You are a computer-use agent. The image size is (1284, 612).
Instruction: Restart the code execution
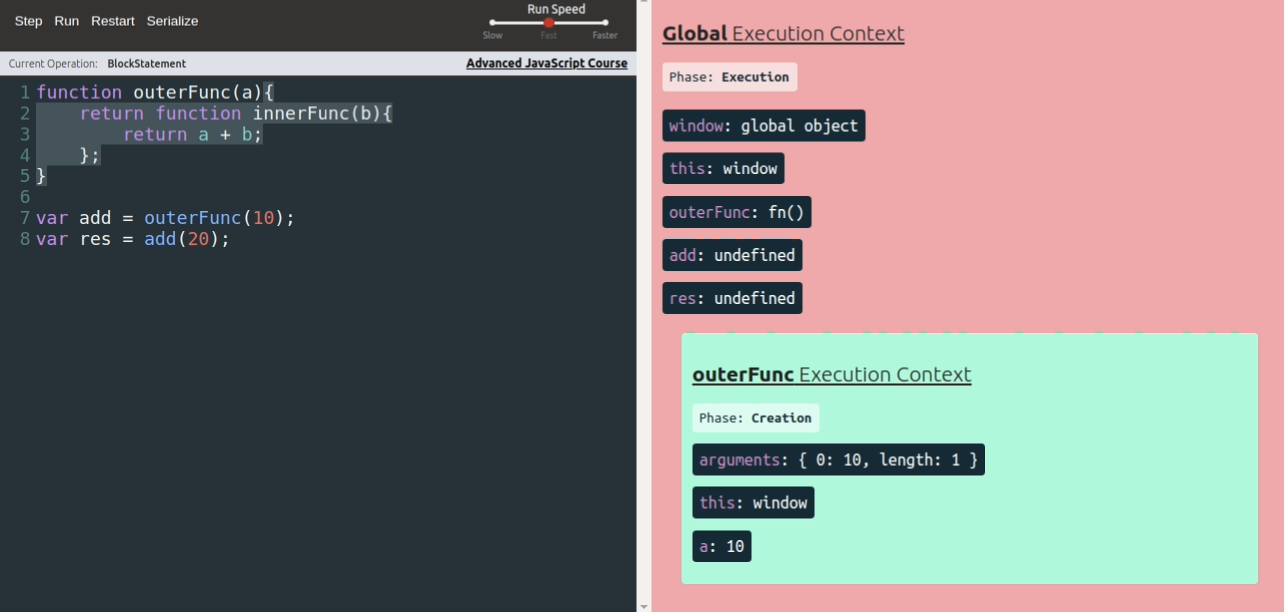coord(113,21)
